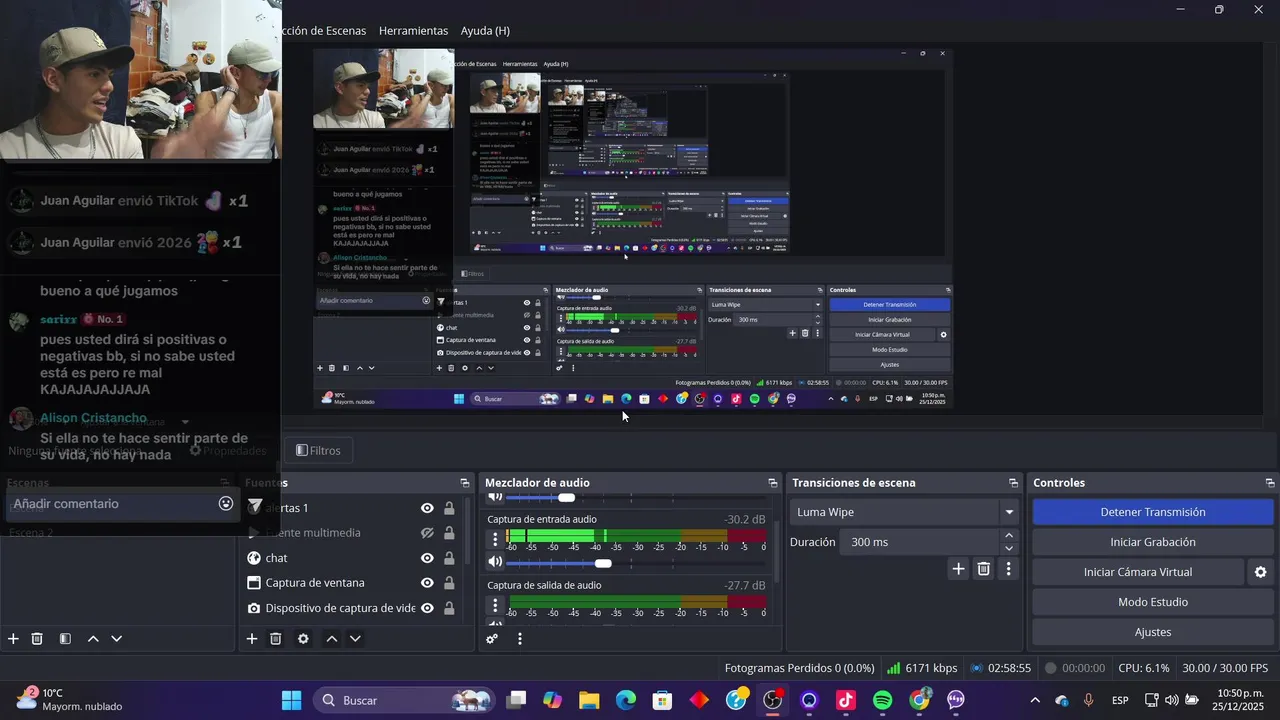Open Ayuda (H) menu

coord(485,31)
